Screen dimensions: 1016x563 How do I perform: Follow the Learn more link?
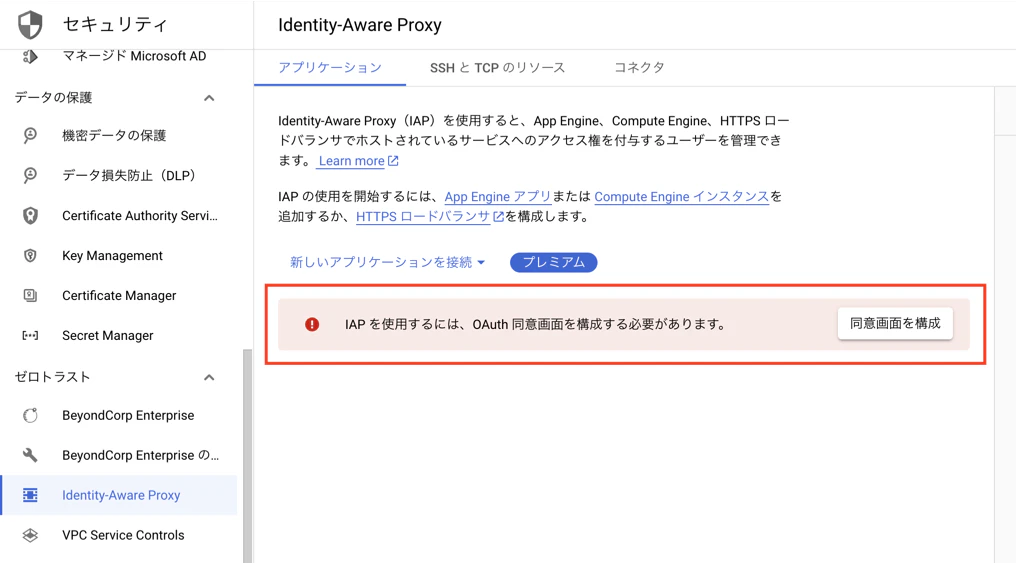351,161
